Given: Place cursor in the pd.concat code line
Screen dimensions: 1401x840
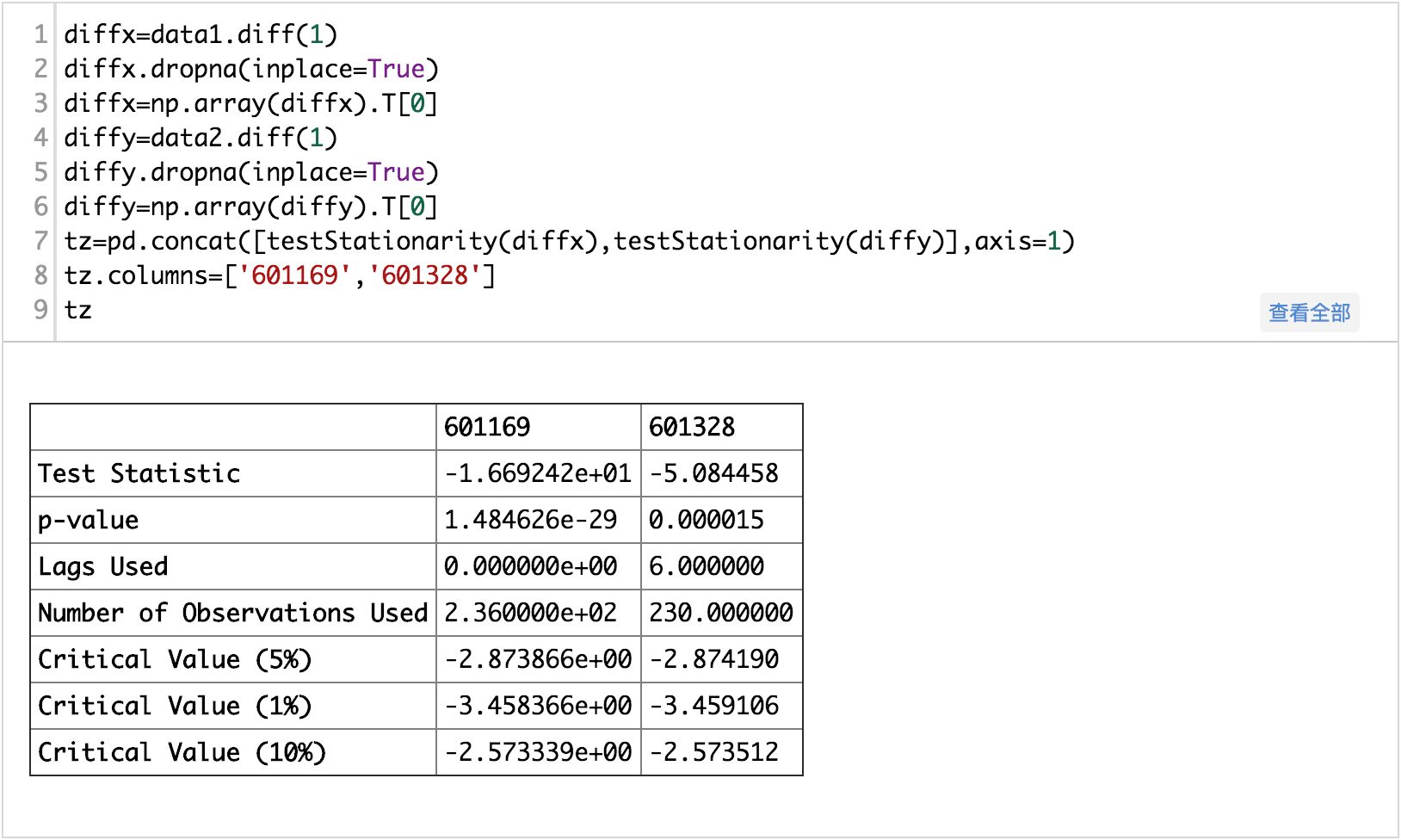Looking at the screenshot, I should tap(568, 241).
